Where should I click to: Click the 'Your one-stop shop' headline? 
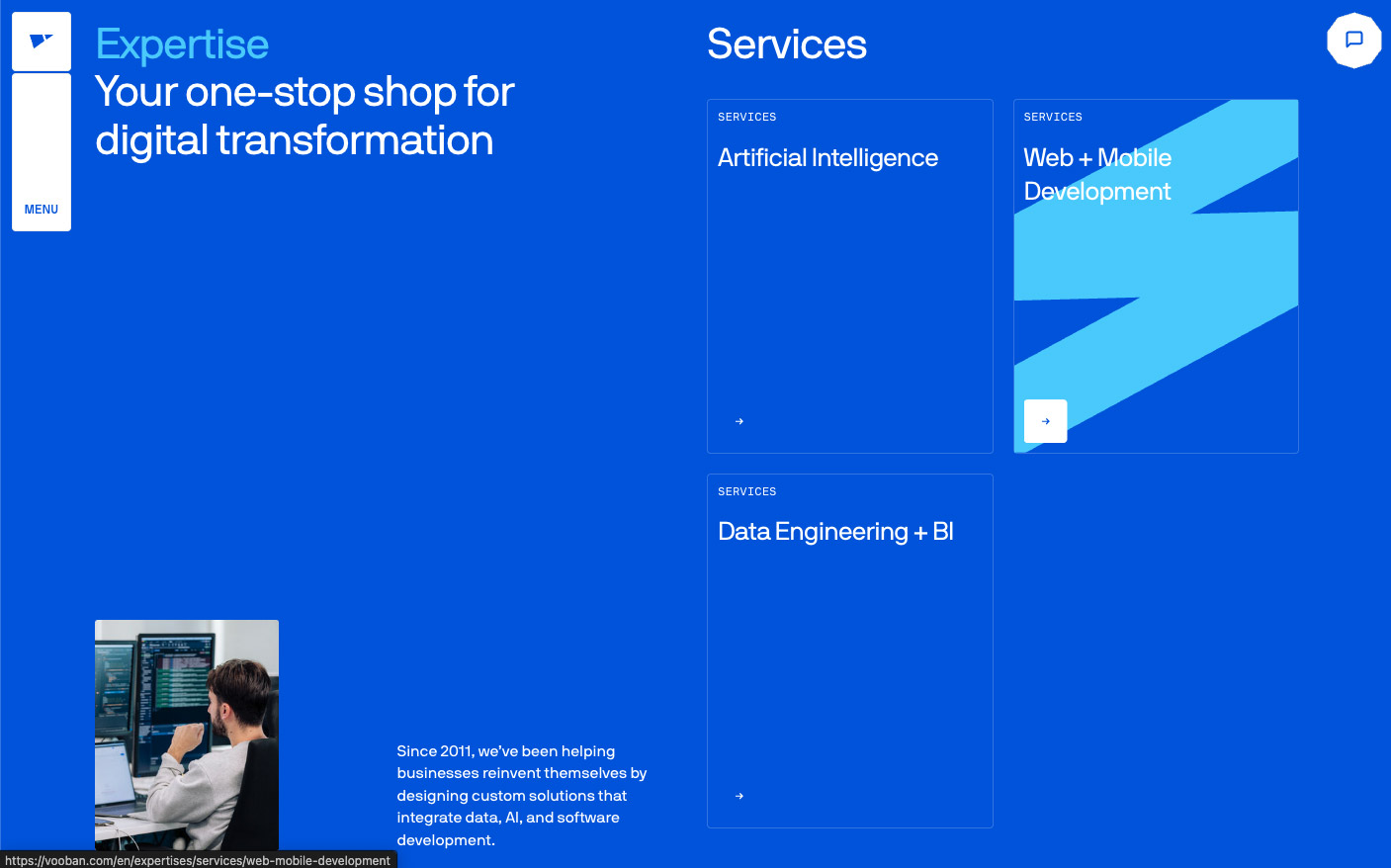(304, 117)
